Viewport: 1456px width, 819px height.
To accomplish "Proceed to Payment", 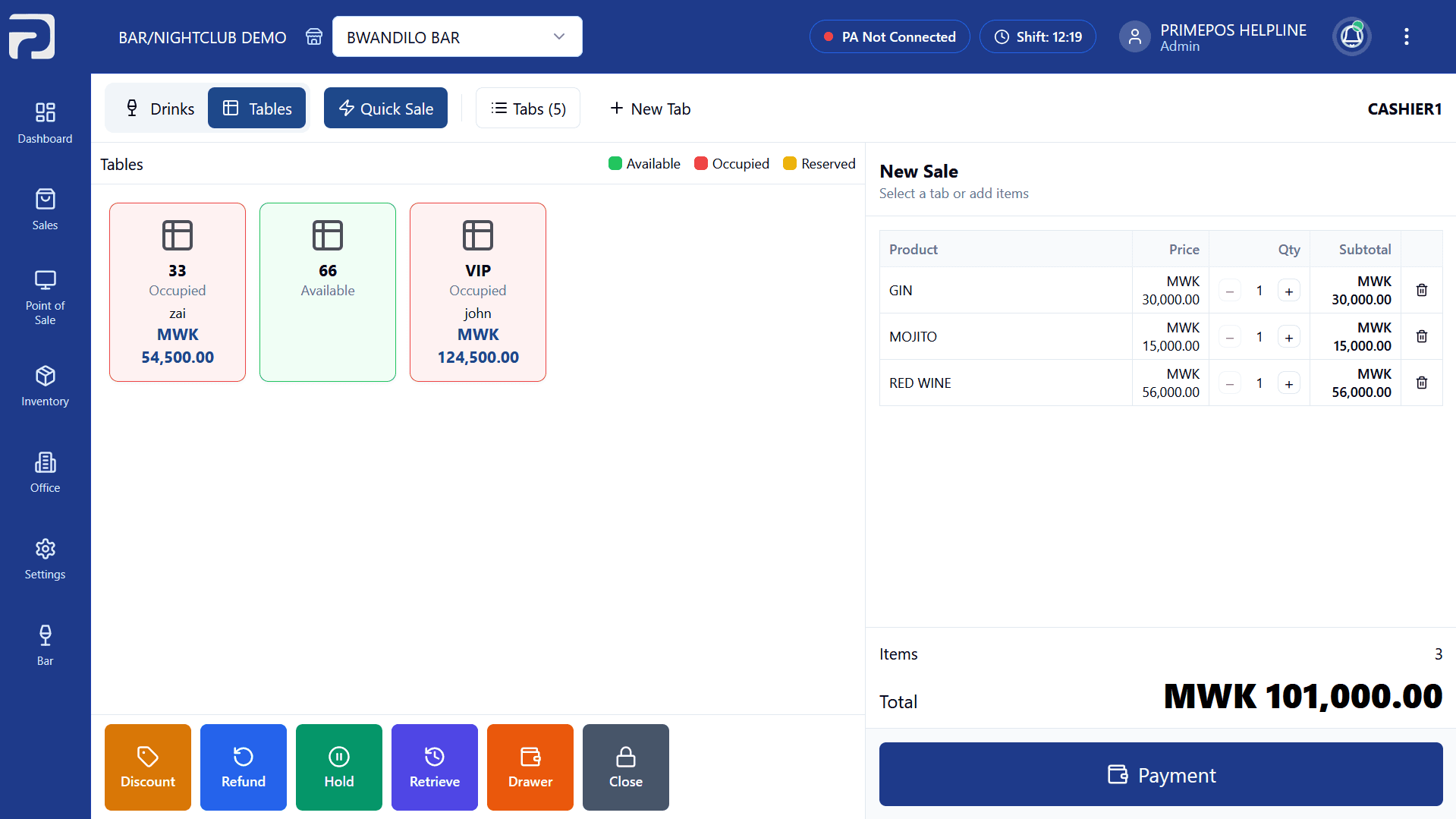I will 1161,774.
